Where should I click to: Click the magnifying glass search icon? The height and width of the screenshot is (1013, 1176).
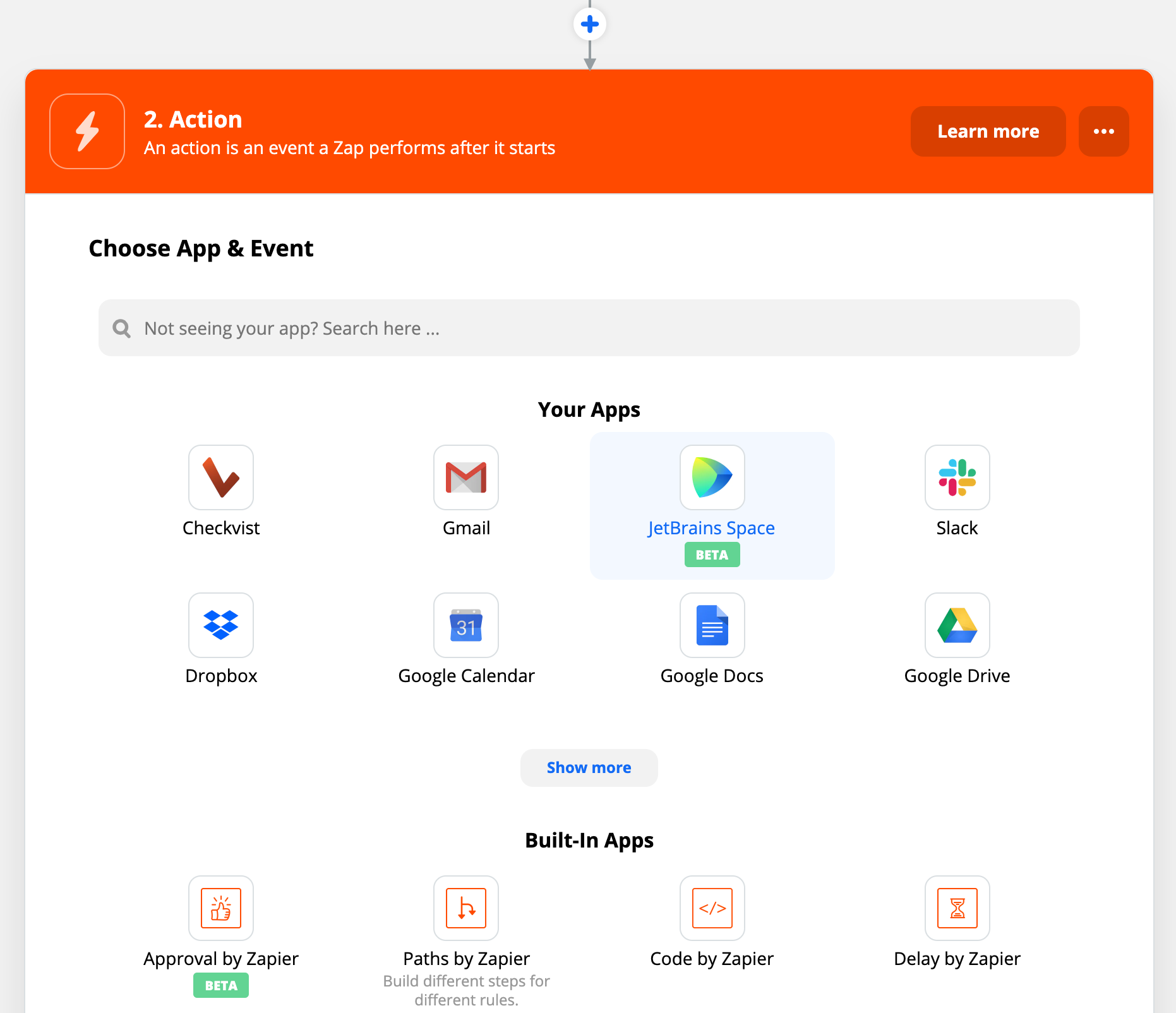(x=121, y=328)
